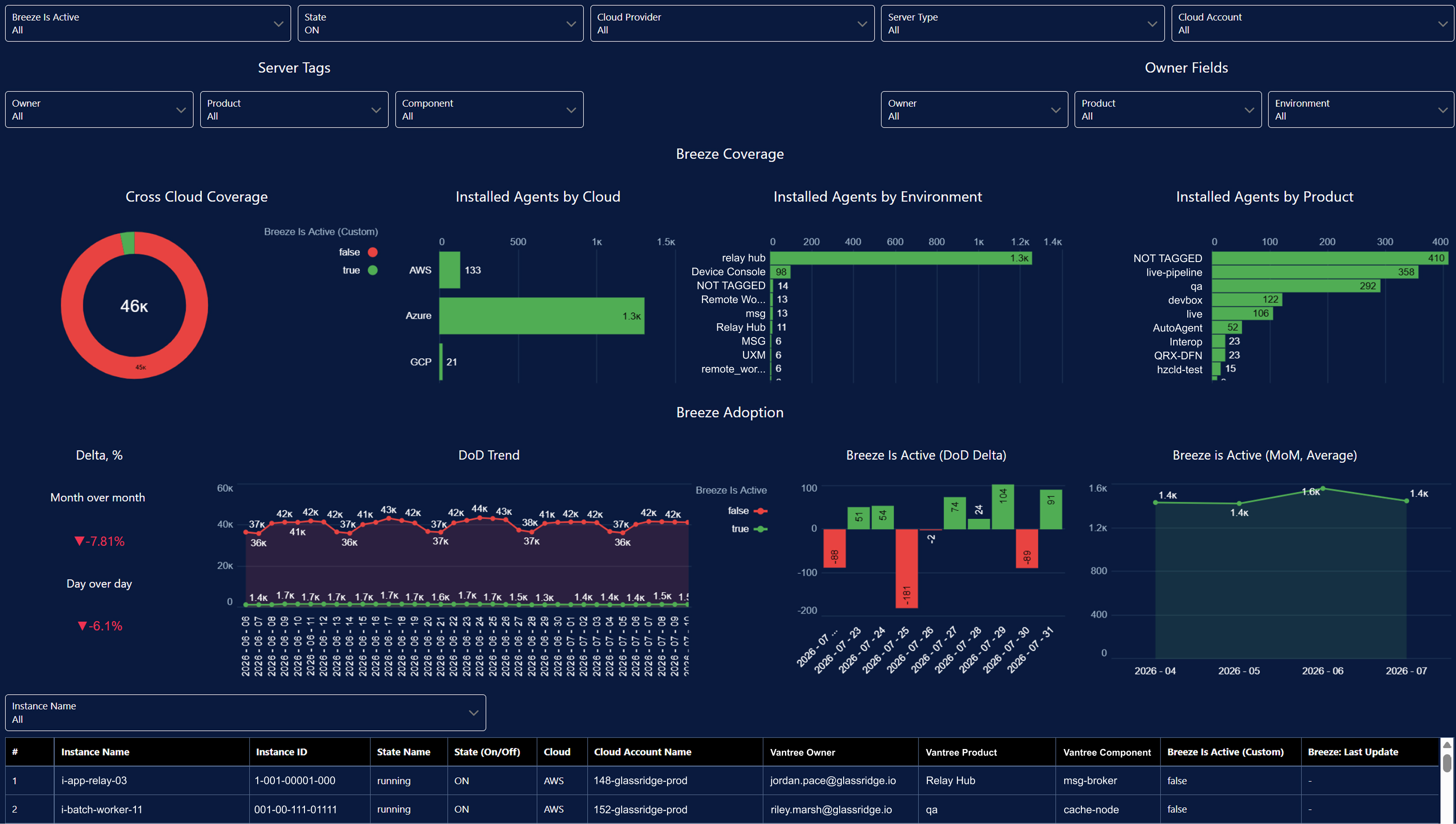The image size is (1456, 824).
Task: Sort by Breeze Is Active (Custom) header
Action: 1231,752
